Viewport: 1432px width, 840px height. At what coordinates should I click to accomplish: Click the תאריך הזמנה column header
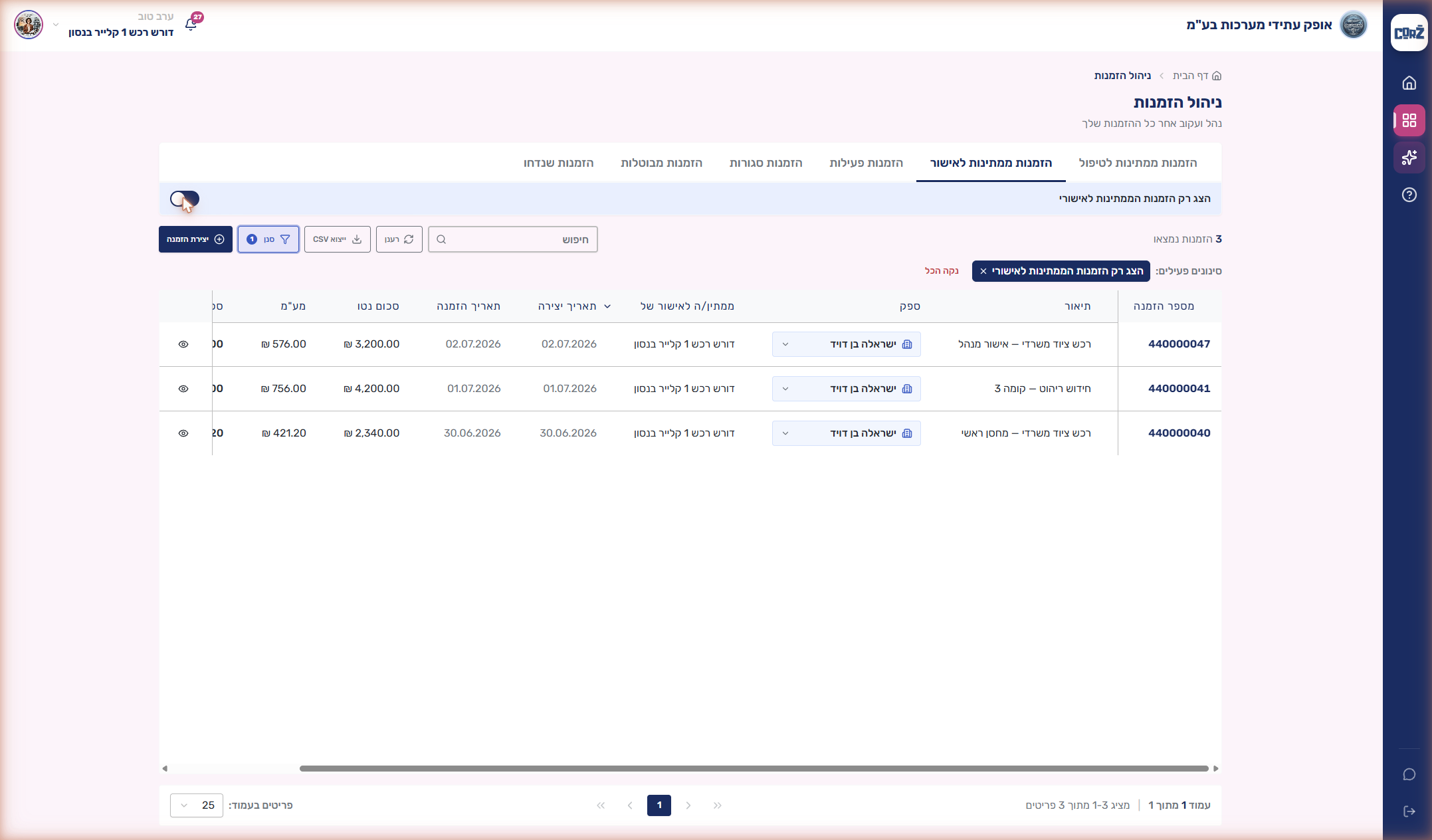(x=468, y=306)
